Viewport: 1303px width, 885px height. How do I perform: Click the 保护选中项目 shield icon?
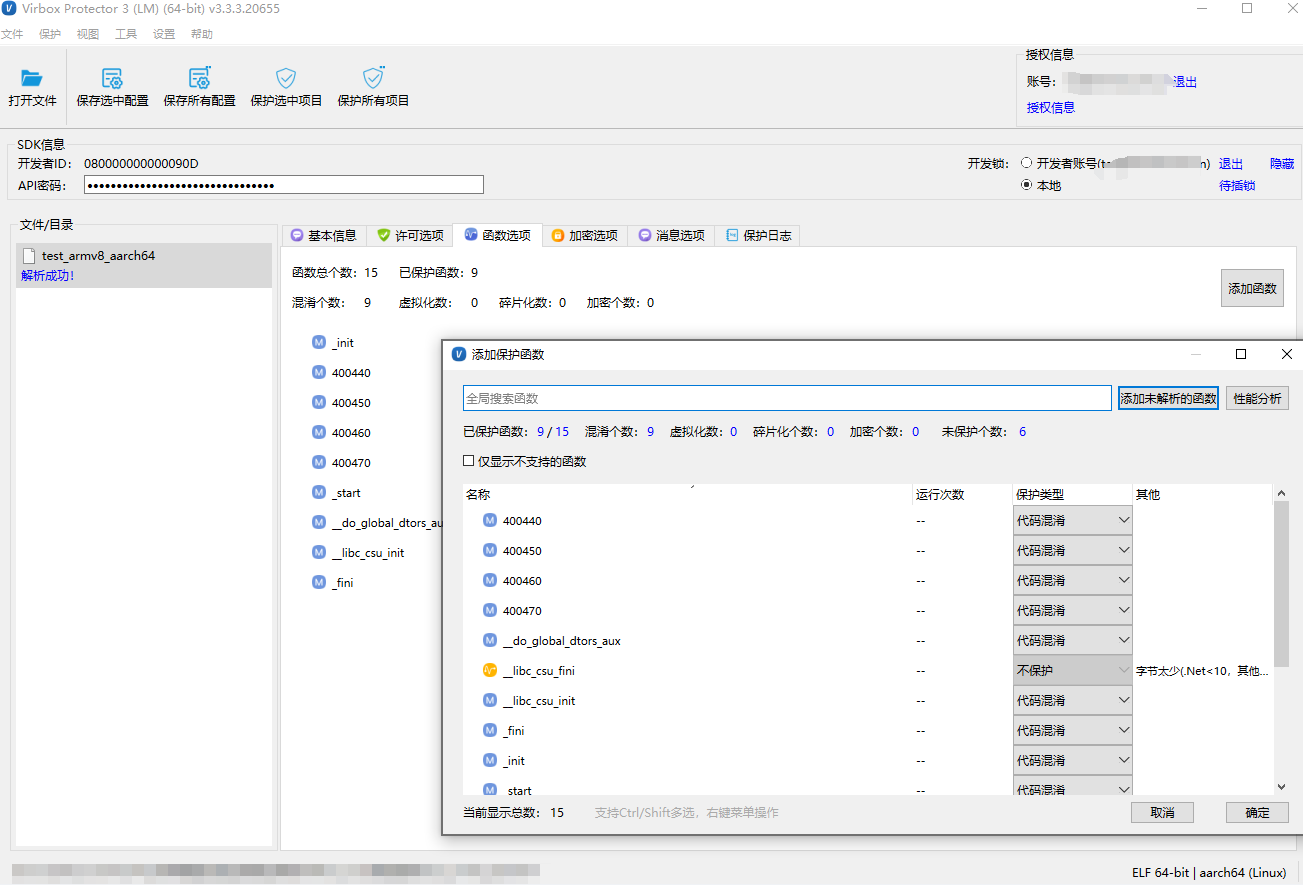tap(286, 78)
